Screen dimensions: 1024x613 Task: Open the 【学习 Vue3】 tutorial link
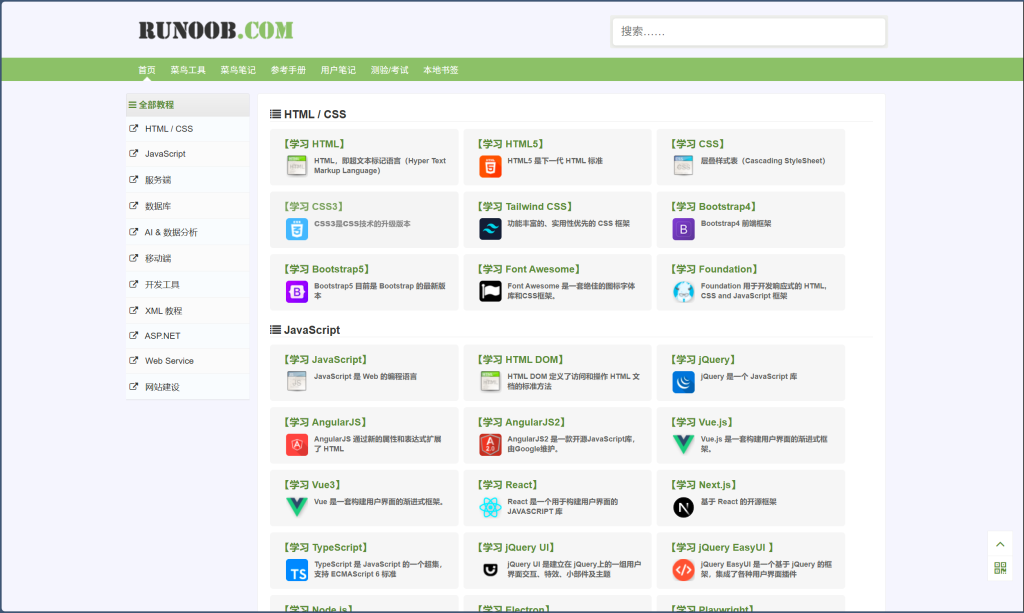(x=313, y=485)
